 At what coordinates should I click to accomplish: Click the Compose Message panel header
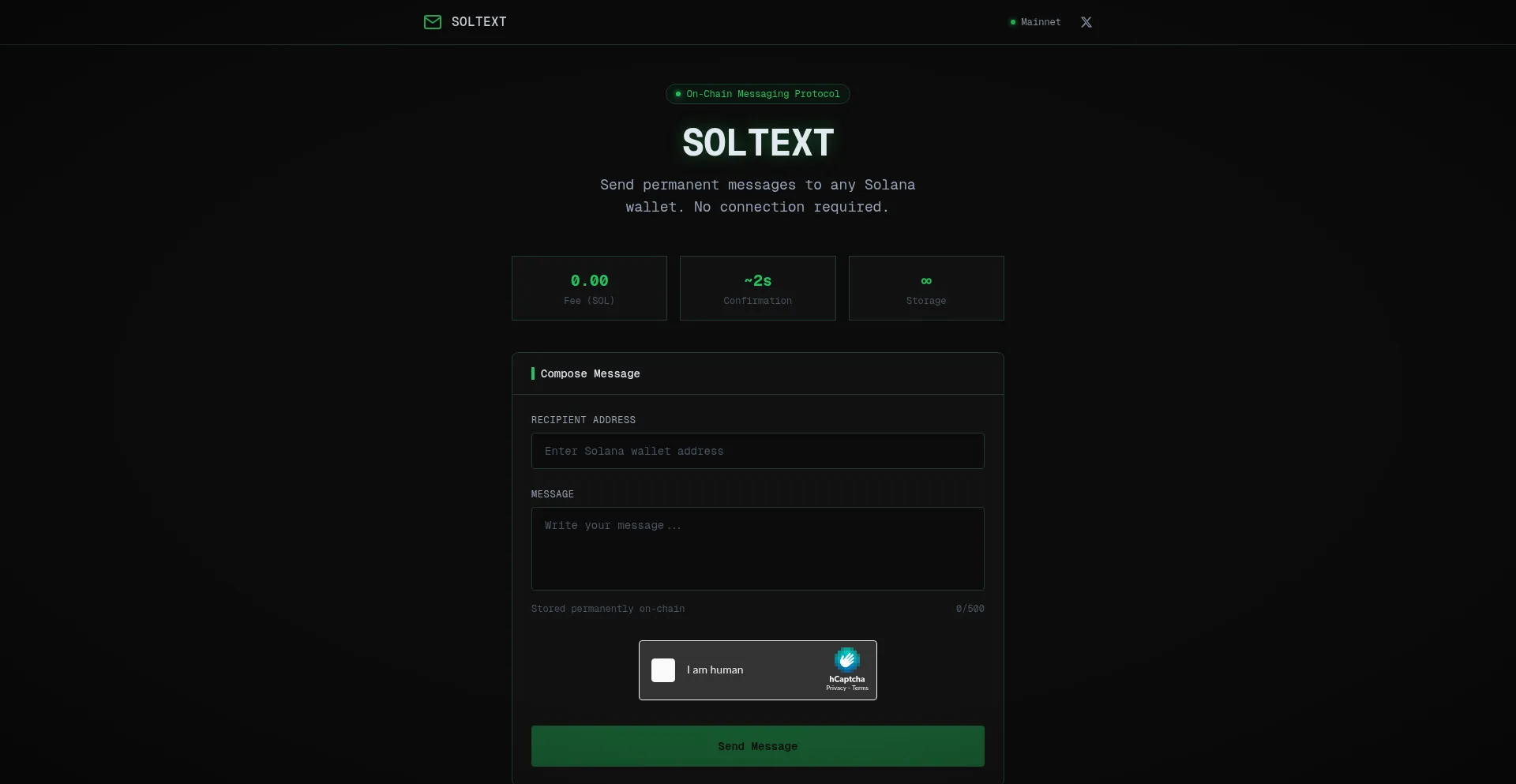[591, 373]
